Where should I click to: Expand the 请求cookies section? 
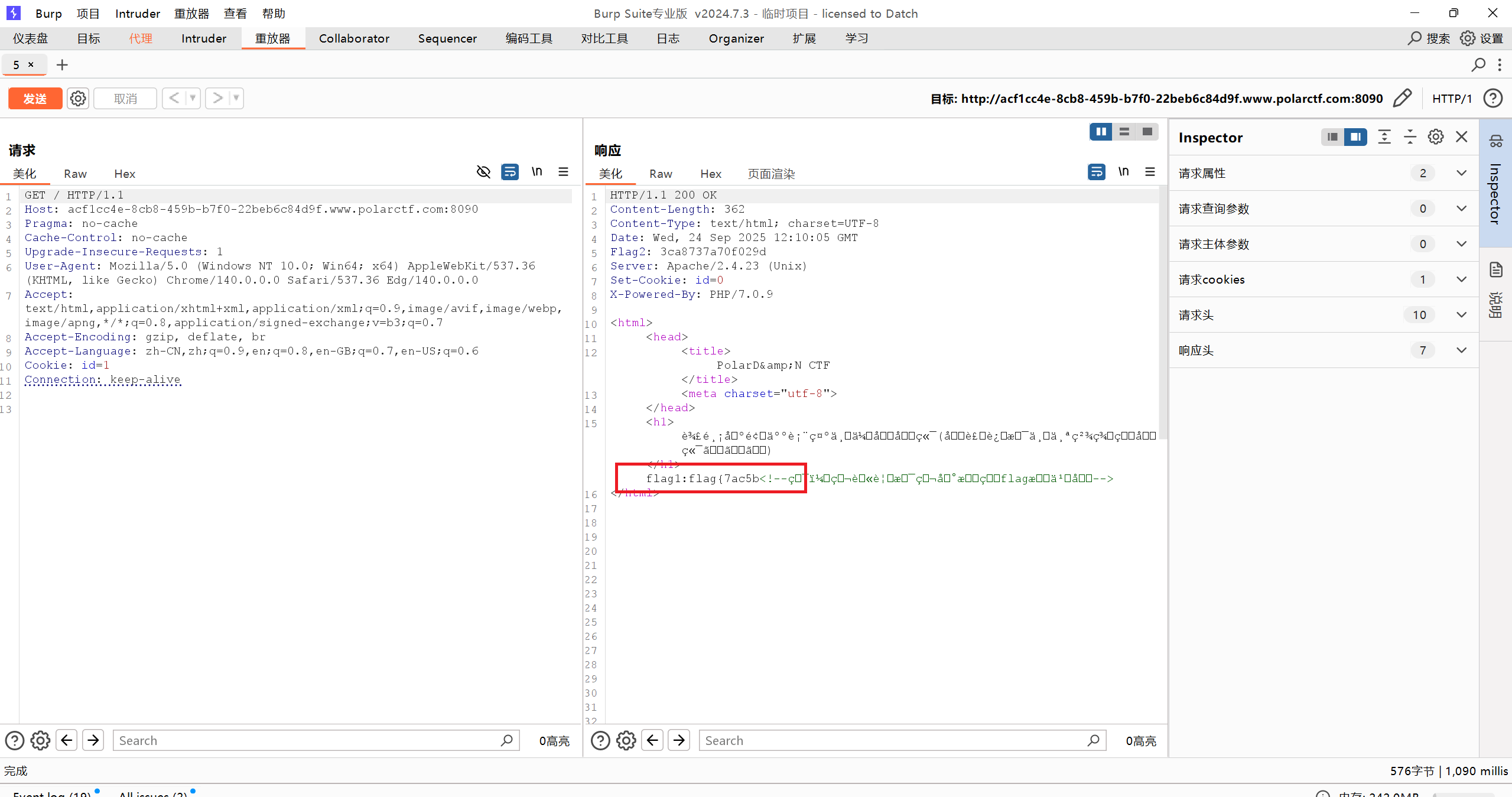click(1461, 279)
